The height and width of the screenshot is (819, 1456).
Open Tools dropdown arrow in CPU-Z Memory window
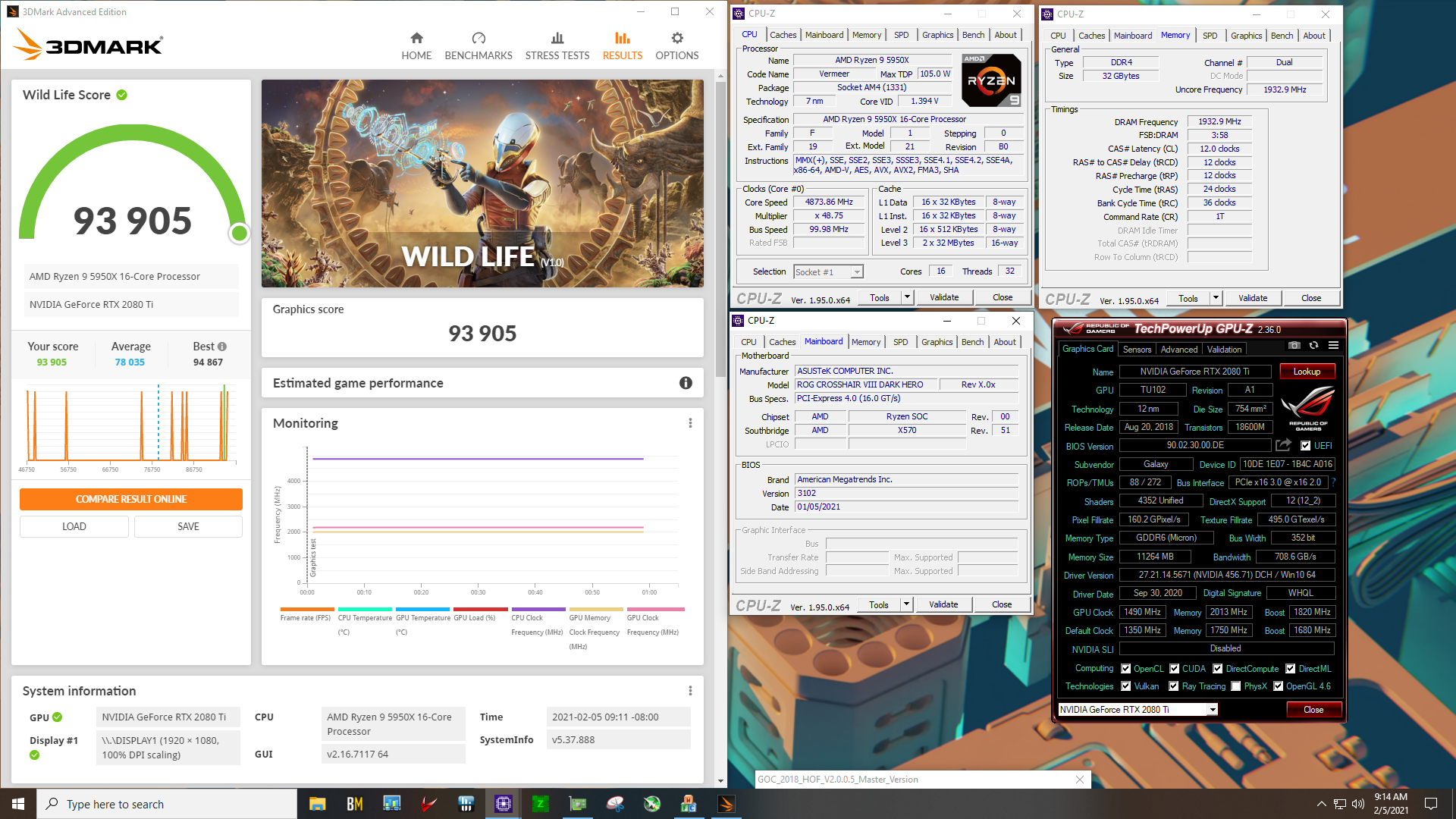point(1216,298)
